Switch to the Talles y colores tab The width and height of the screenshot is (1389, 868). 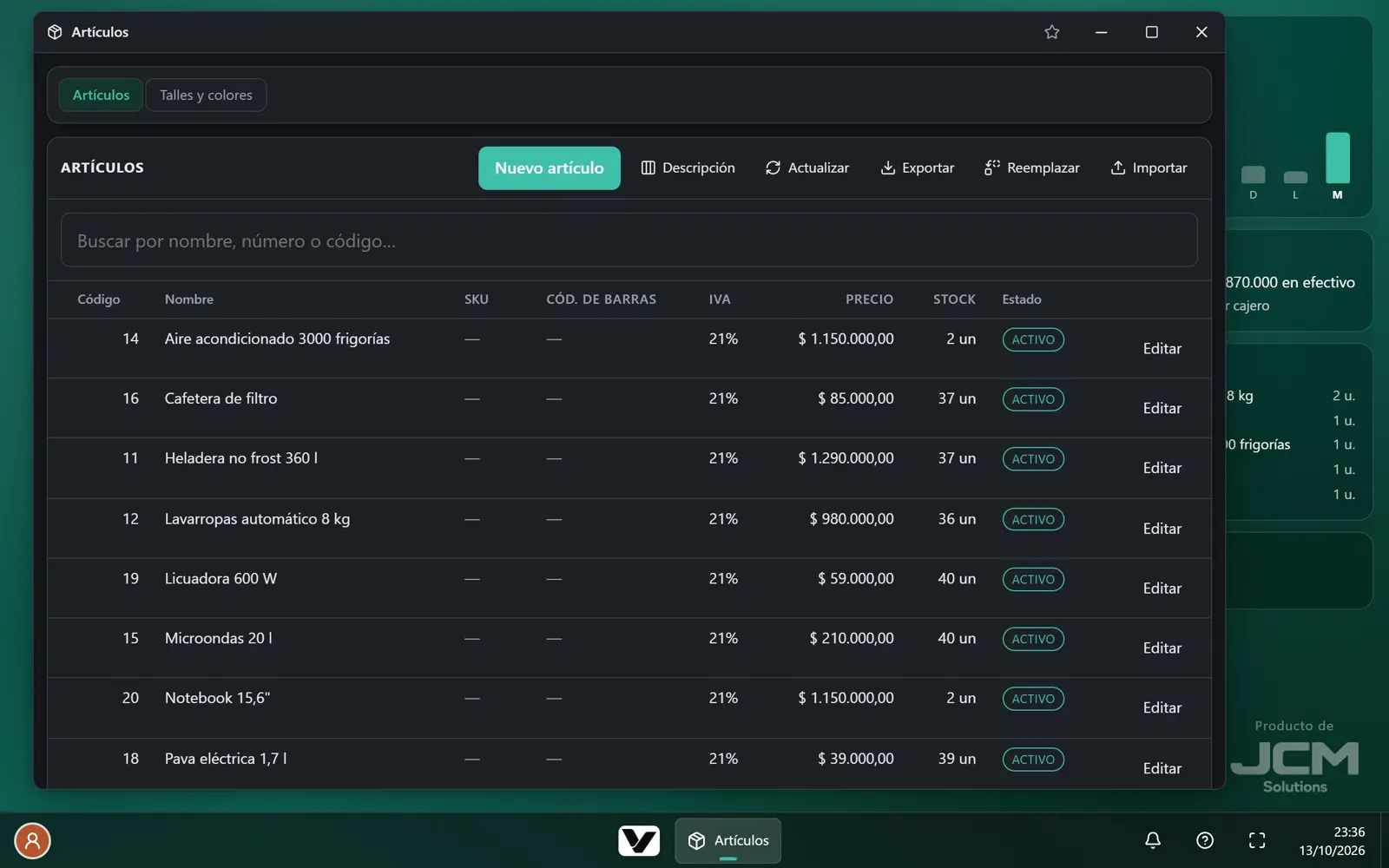click(206, 95)
